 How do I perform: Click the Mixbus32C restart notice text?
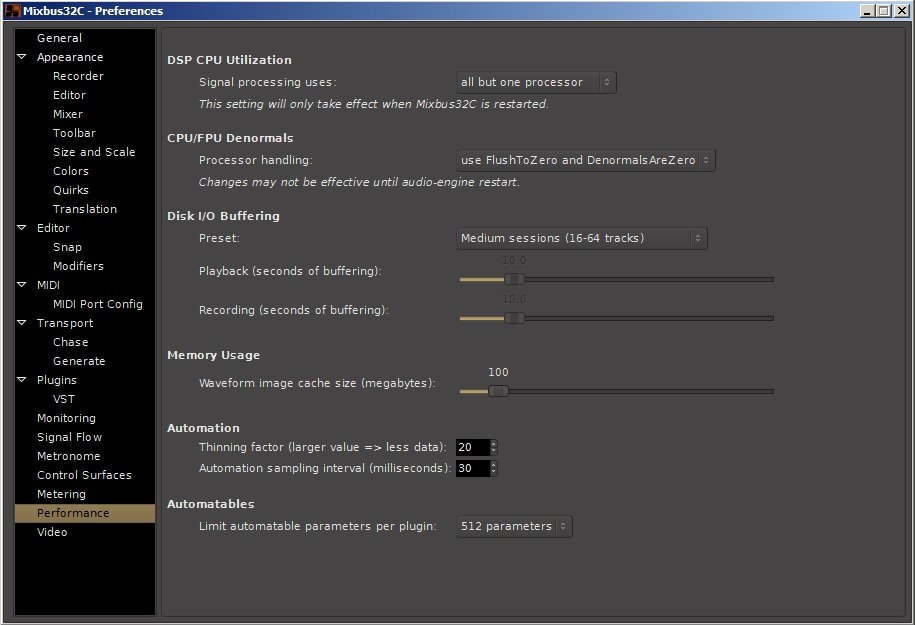[x=373, y=104]
